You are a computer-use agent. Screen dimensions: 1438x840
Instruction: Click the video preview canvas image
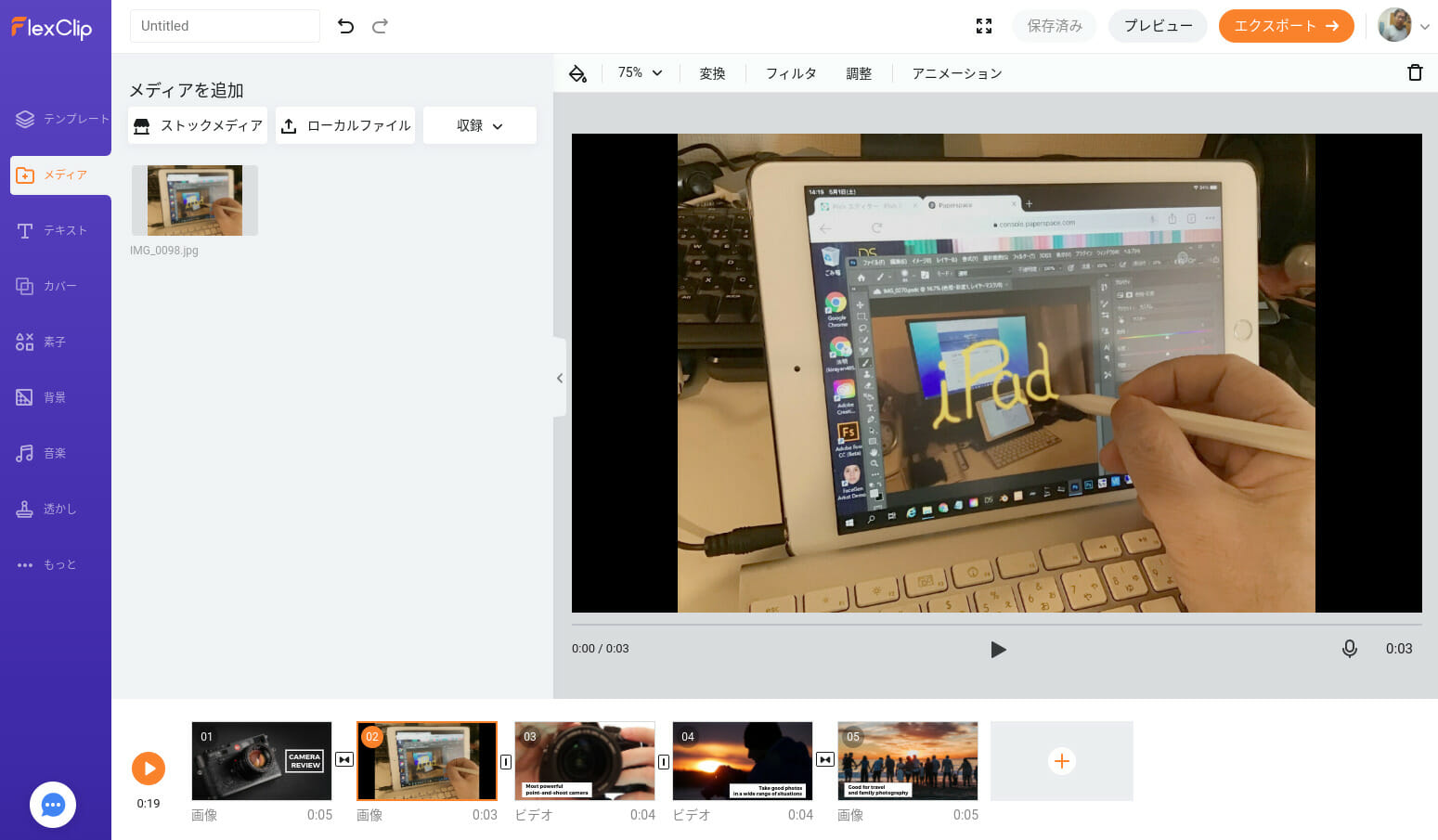996,373
